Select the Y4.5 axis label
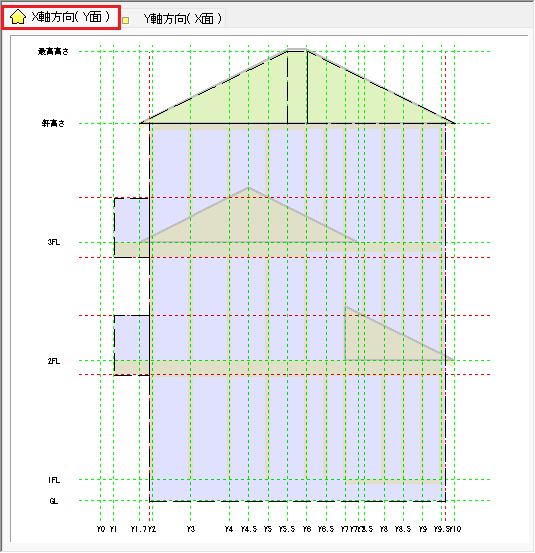The width and height of the screenshot is (535, 553). 249,529
